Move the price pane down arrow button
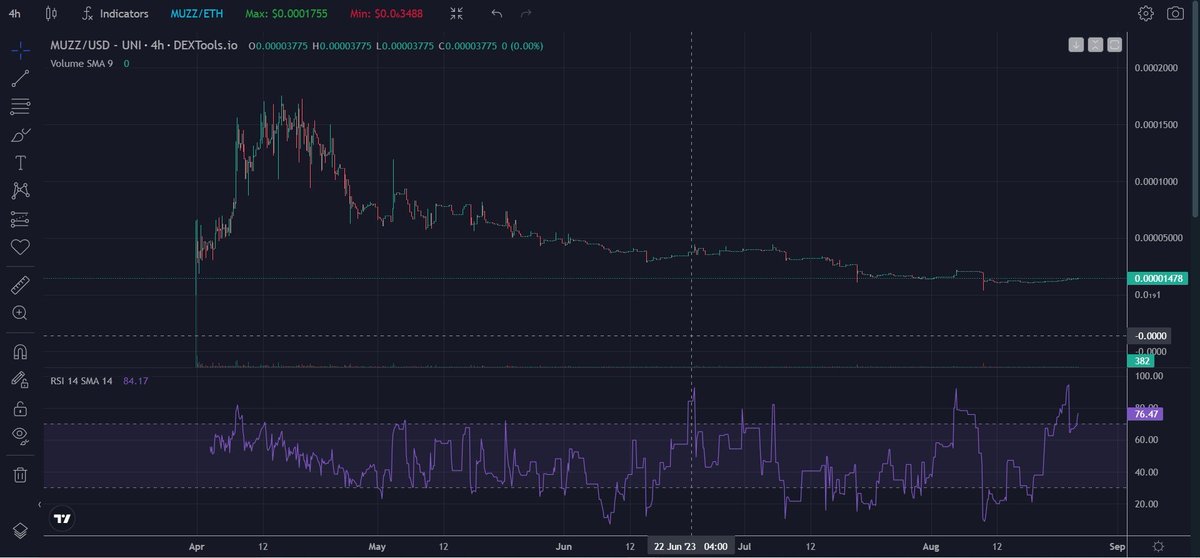This screenshot has height=558, width=1200. click(x=1076, y=45)
